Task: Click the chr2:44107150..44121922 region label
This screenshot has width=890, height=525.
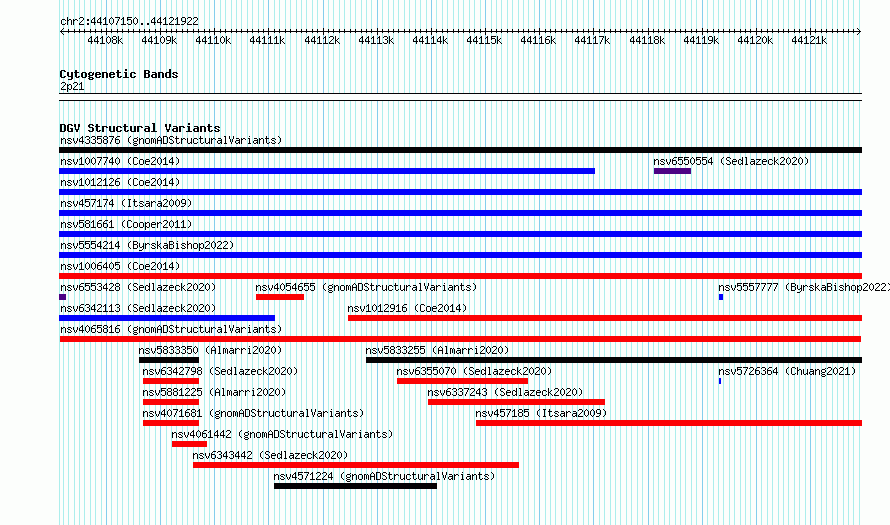Action: tap(129, 21)
